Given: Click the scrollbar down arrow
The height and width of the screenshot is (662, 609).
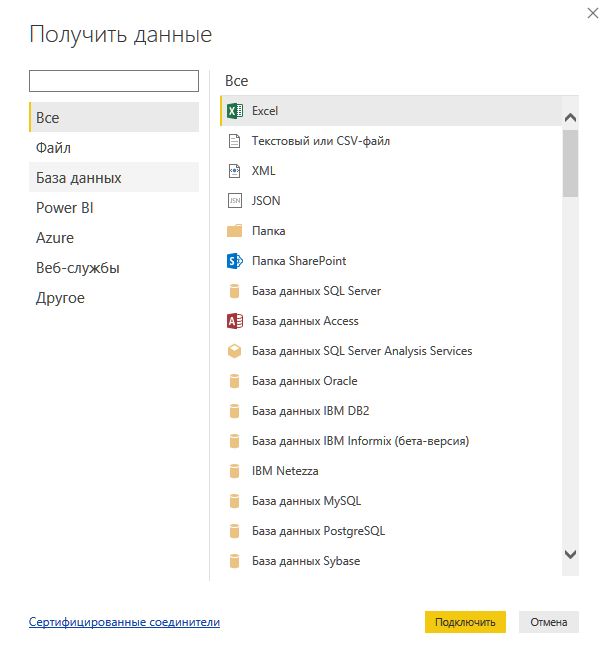Looking at the screenshot, I should (x=571, y=554).
